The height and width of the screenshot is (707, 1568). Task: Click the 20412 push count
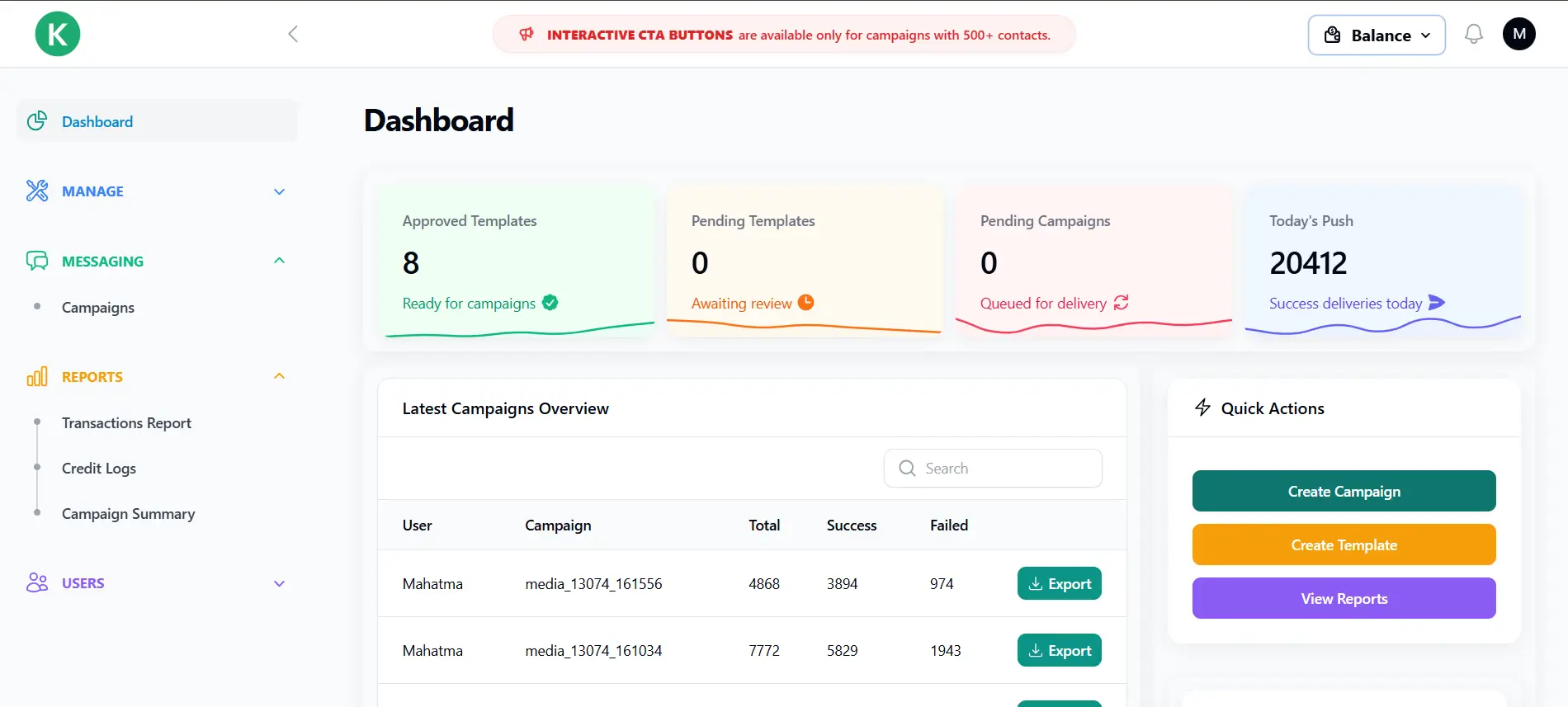[x=1308, y=262]
